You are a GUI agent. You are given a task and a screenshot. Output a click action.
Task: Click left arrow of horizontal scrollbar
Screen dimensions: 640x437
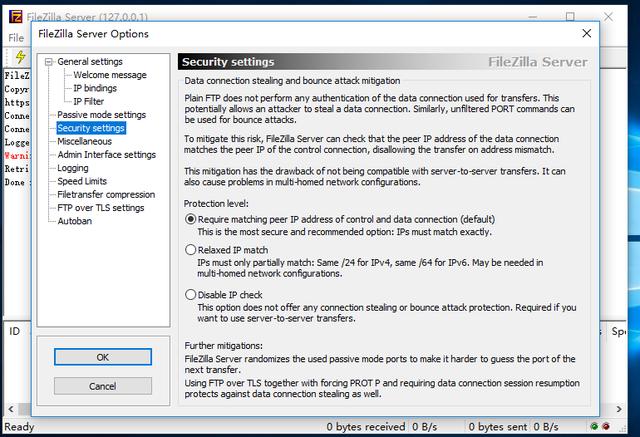coord(11,409)
